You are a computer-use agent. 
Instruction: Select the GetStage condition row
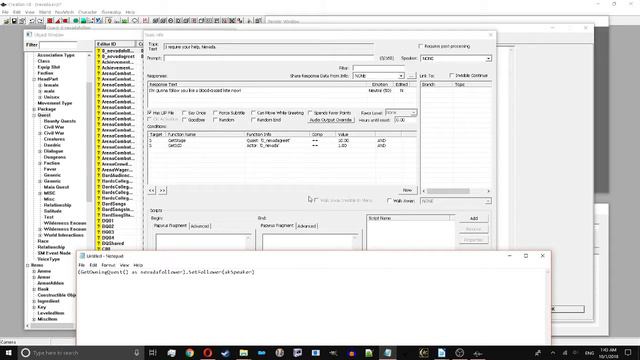pos(282,140)
